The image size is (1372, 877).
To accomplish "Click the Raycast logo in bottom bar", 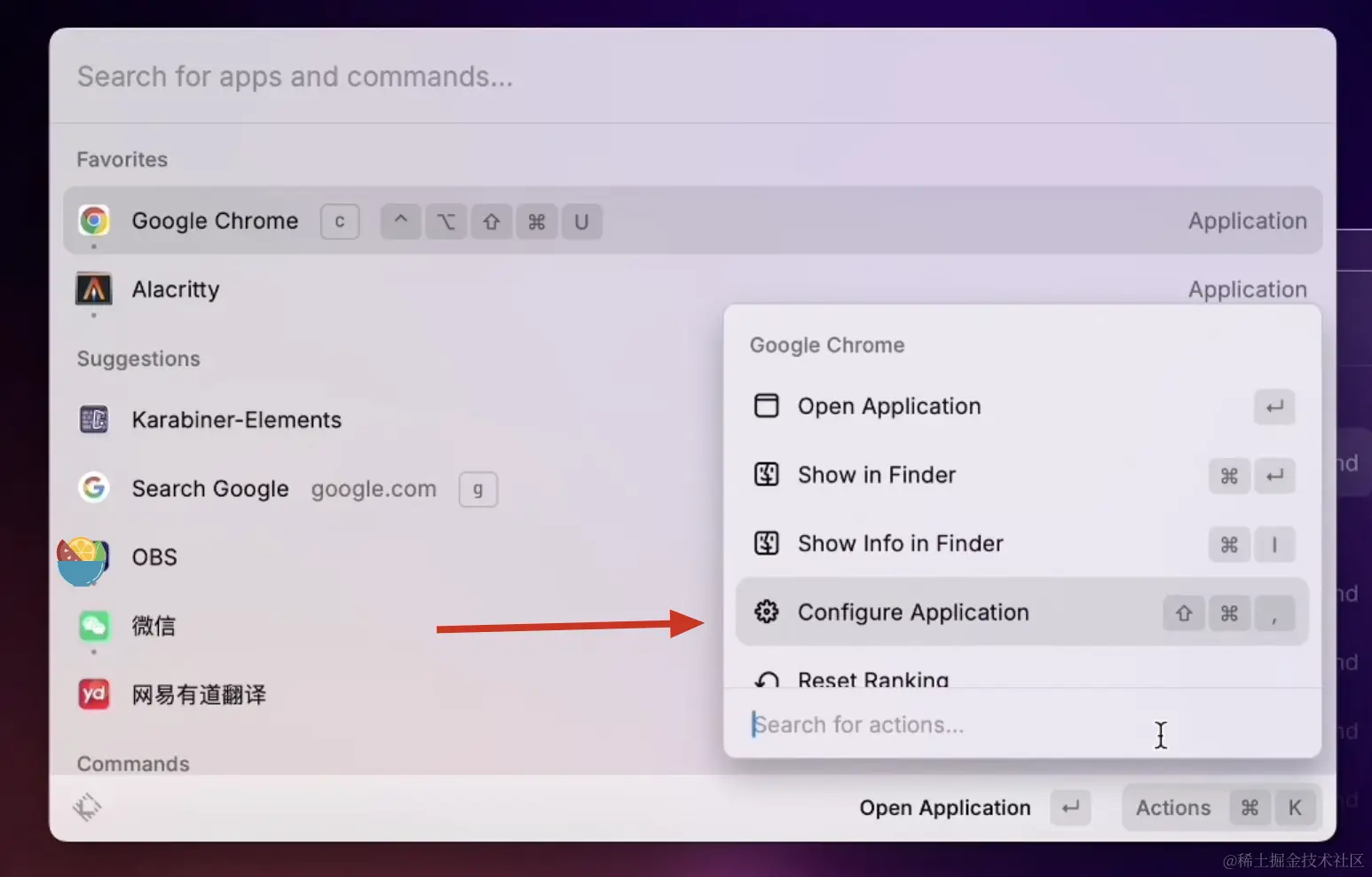I will pyautogui.click(x=87, y=807).
